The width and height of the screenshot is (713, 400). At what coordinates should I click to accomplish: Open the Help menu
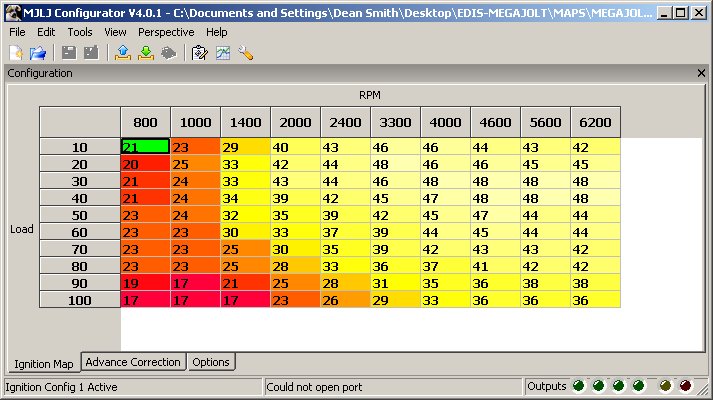216,32
